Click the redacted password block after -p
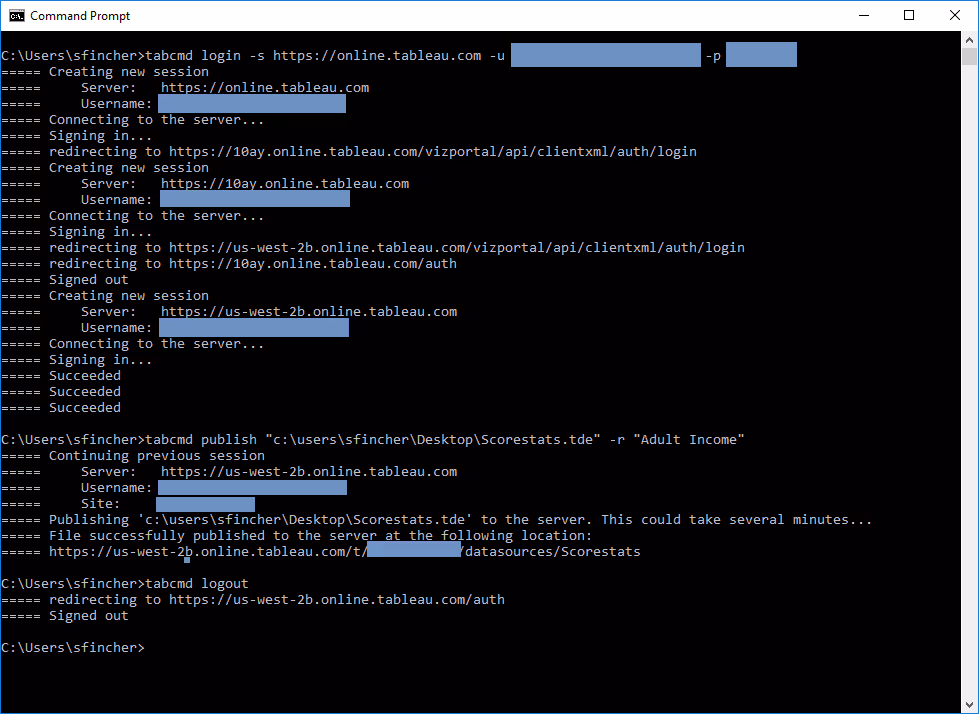 click(x=760, y=56)
